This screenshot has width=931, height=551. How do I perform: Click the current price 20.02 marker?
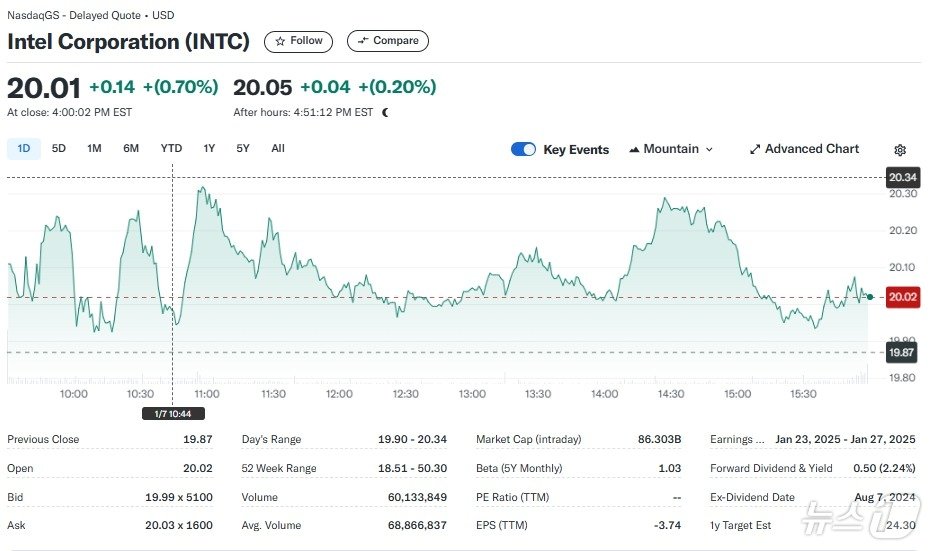(x=901, y=297)
